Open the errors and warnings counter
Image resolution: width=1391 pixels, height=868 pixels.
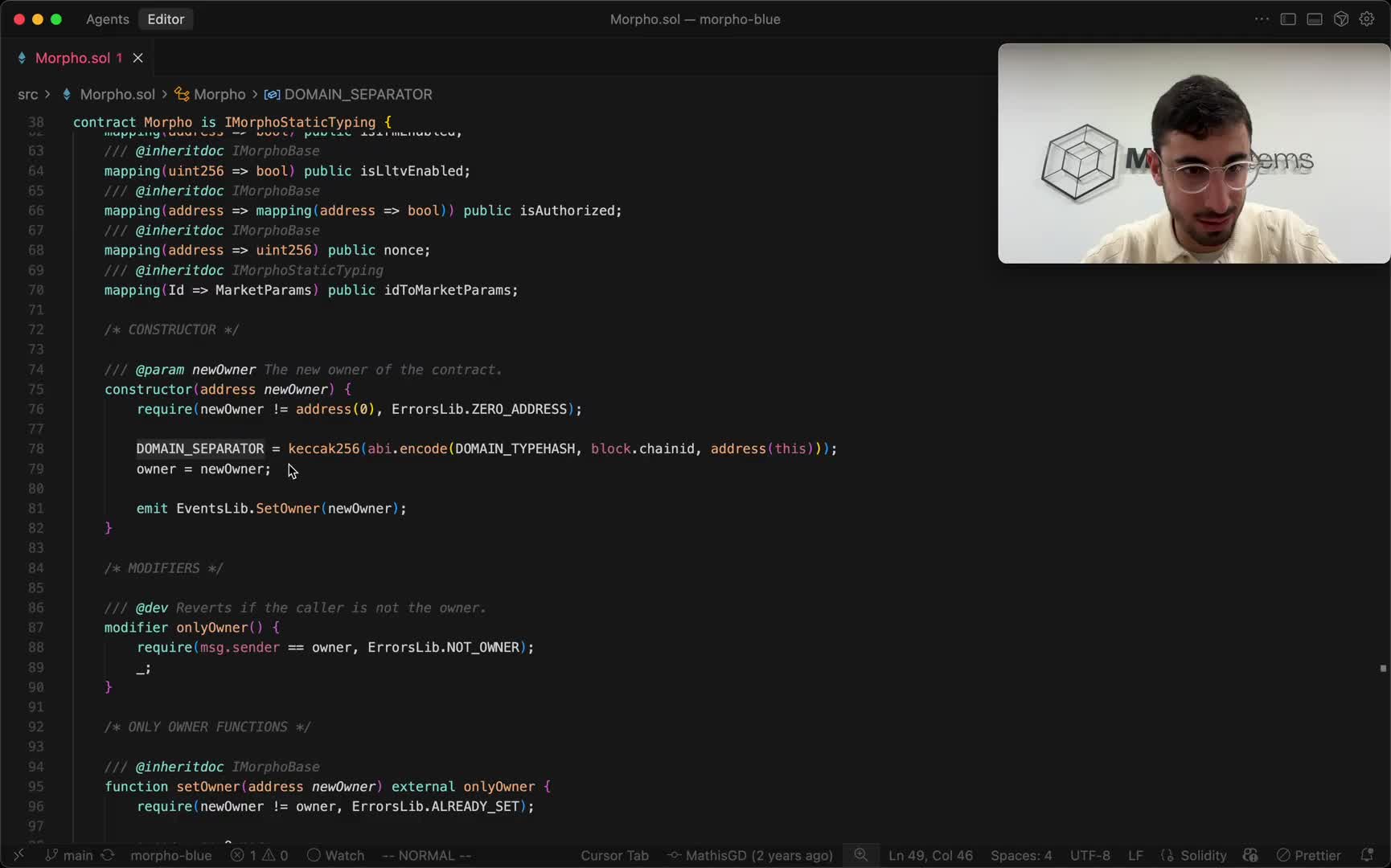pos(259,855)
